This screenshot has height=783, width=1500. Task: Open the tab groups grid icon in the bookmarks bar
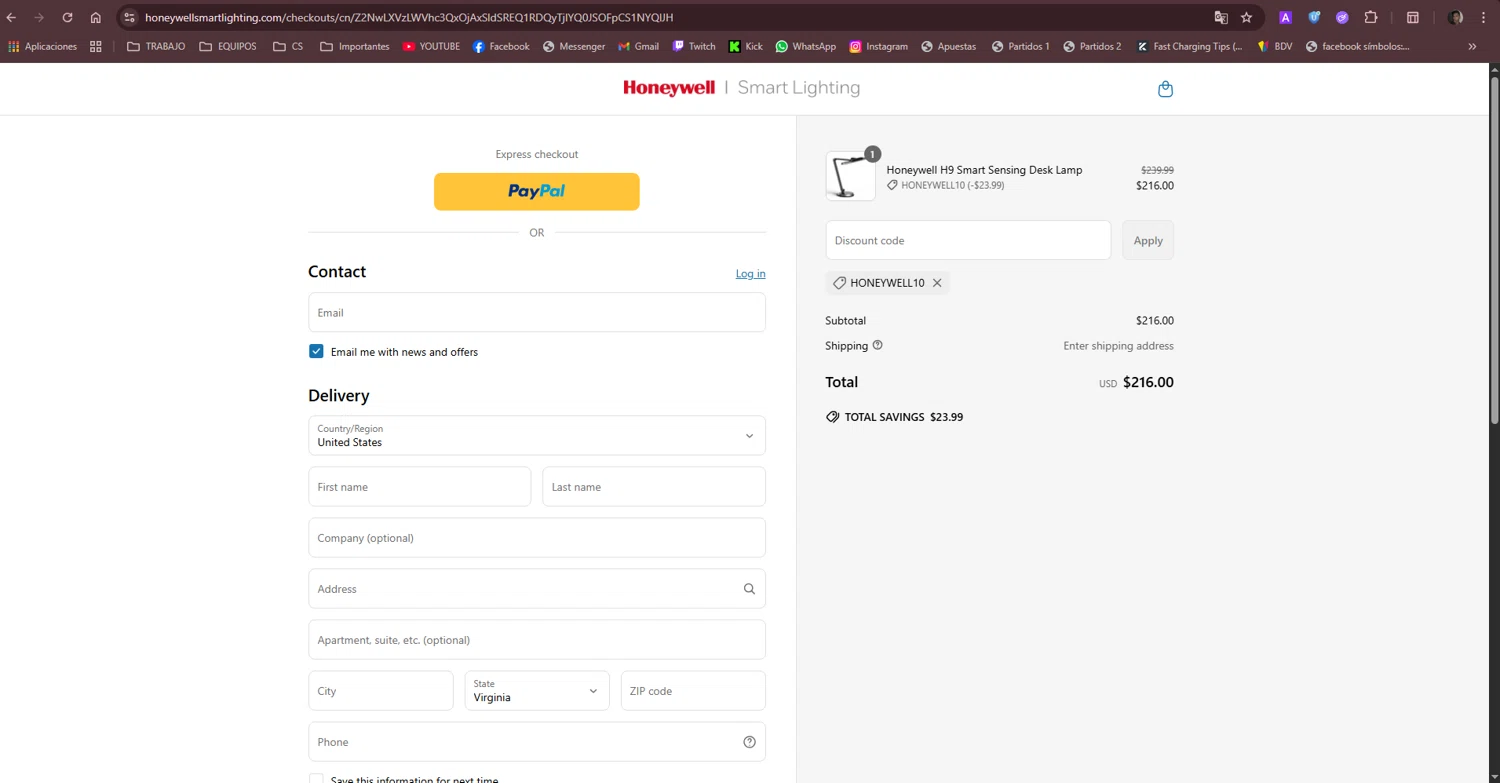click(96, 46)
